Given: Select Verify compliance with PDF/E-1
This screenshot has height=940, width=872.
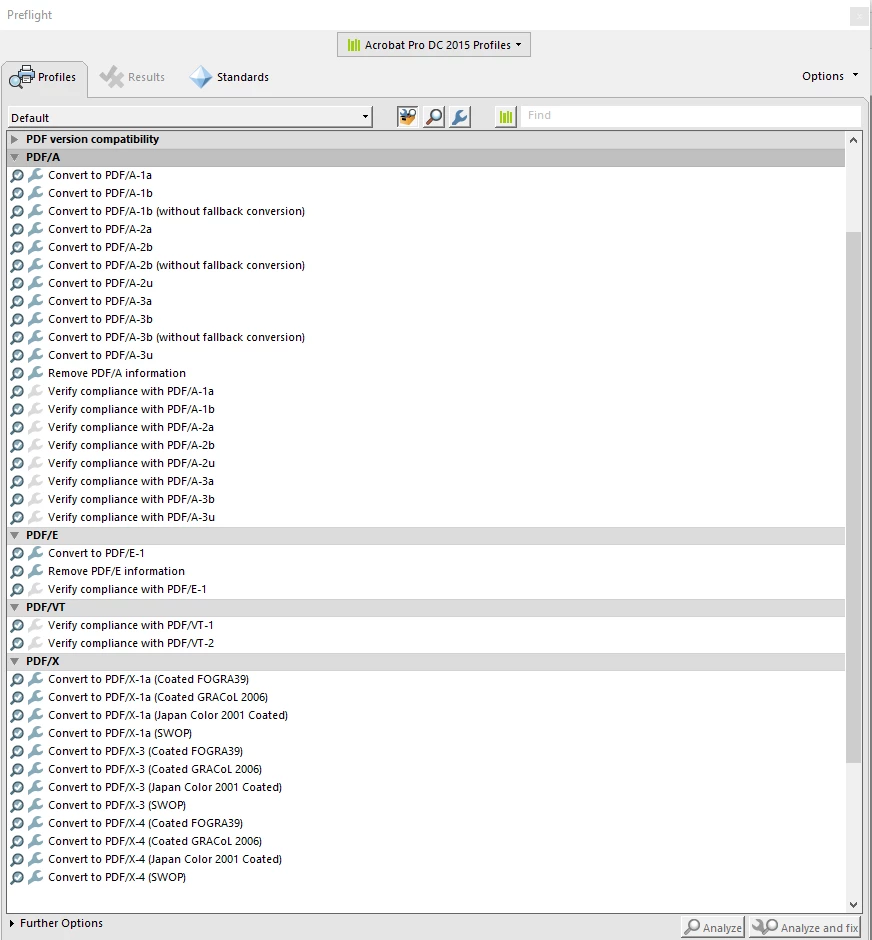Looking at the screenshot, I should coord(127,589).
